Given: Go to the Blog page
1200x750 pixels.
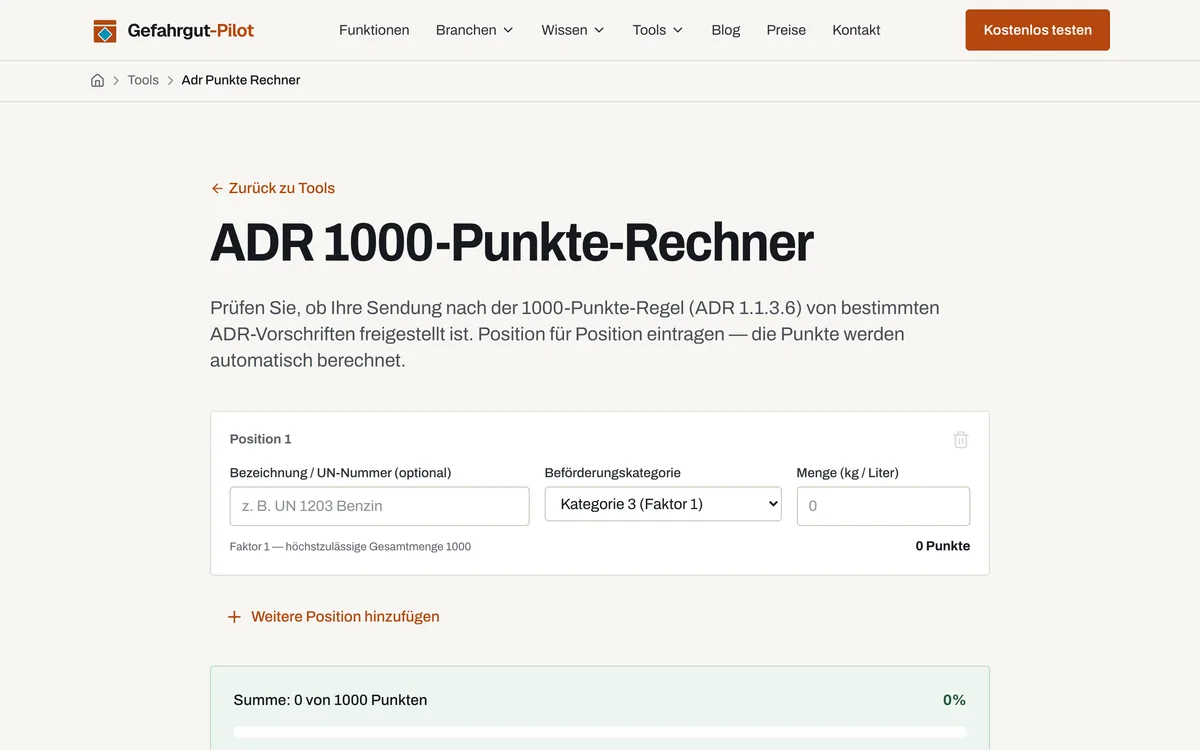Looking at the screenshot, I should tap(726, 30).
